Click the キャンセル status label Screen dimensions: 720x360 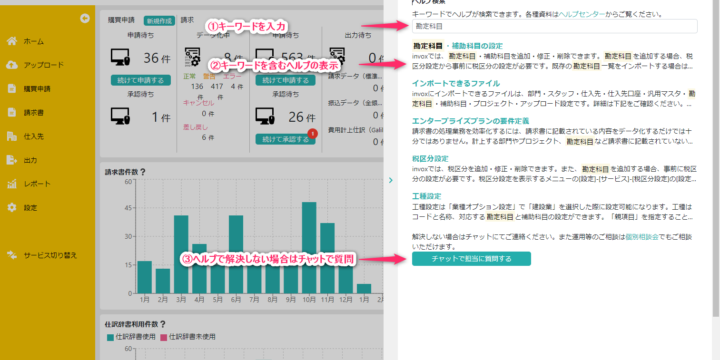pyautogui.click(x=198, y=103)
